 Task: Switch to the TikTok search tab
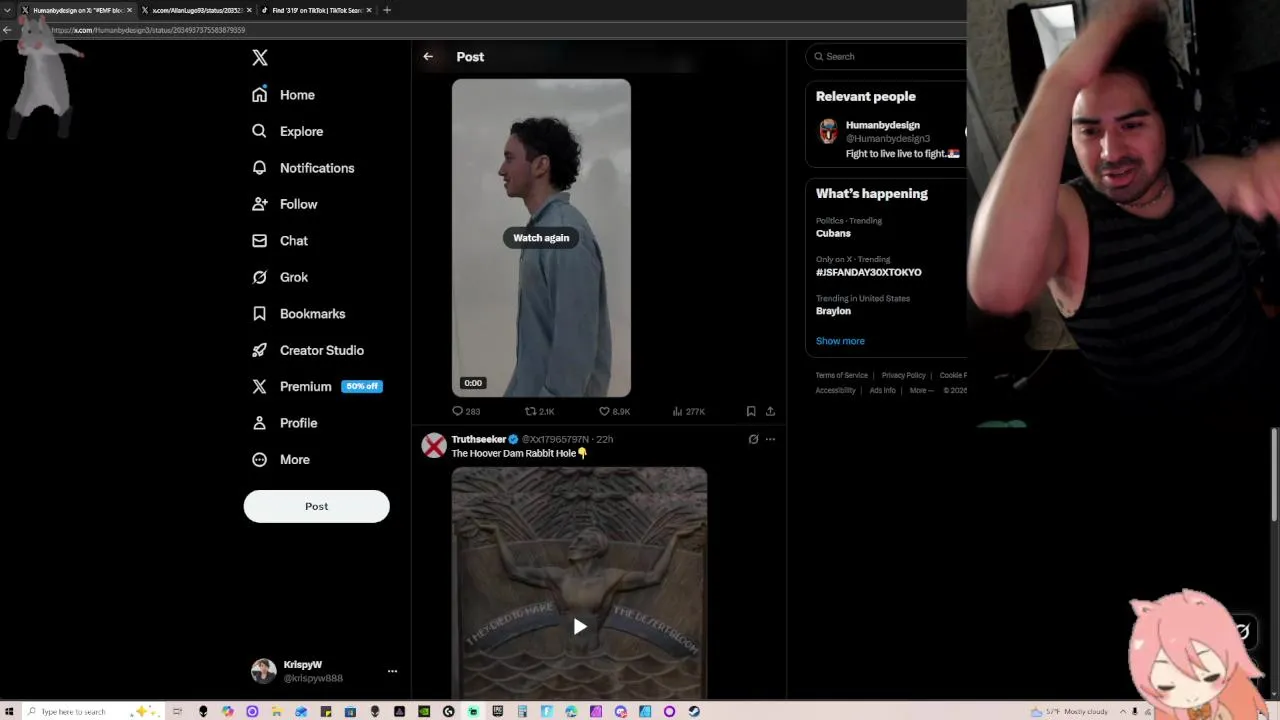[x=316, y=10]
